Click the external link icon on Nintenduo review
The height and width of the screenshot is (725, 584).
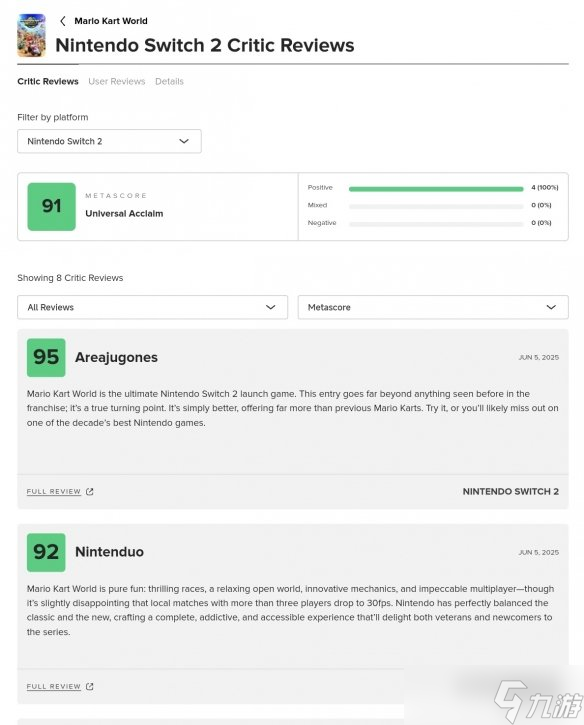[90, 687]
